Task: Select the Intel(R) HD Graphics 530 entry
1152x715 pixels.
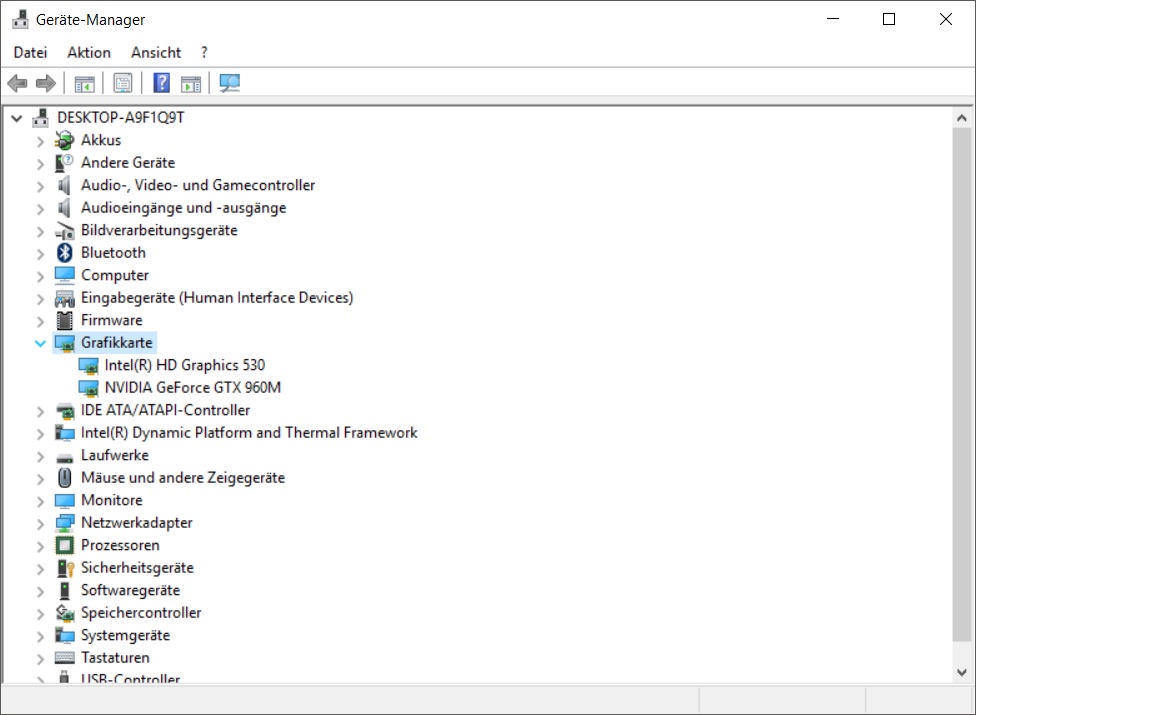Action: click(184, 365)
